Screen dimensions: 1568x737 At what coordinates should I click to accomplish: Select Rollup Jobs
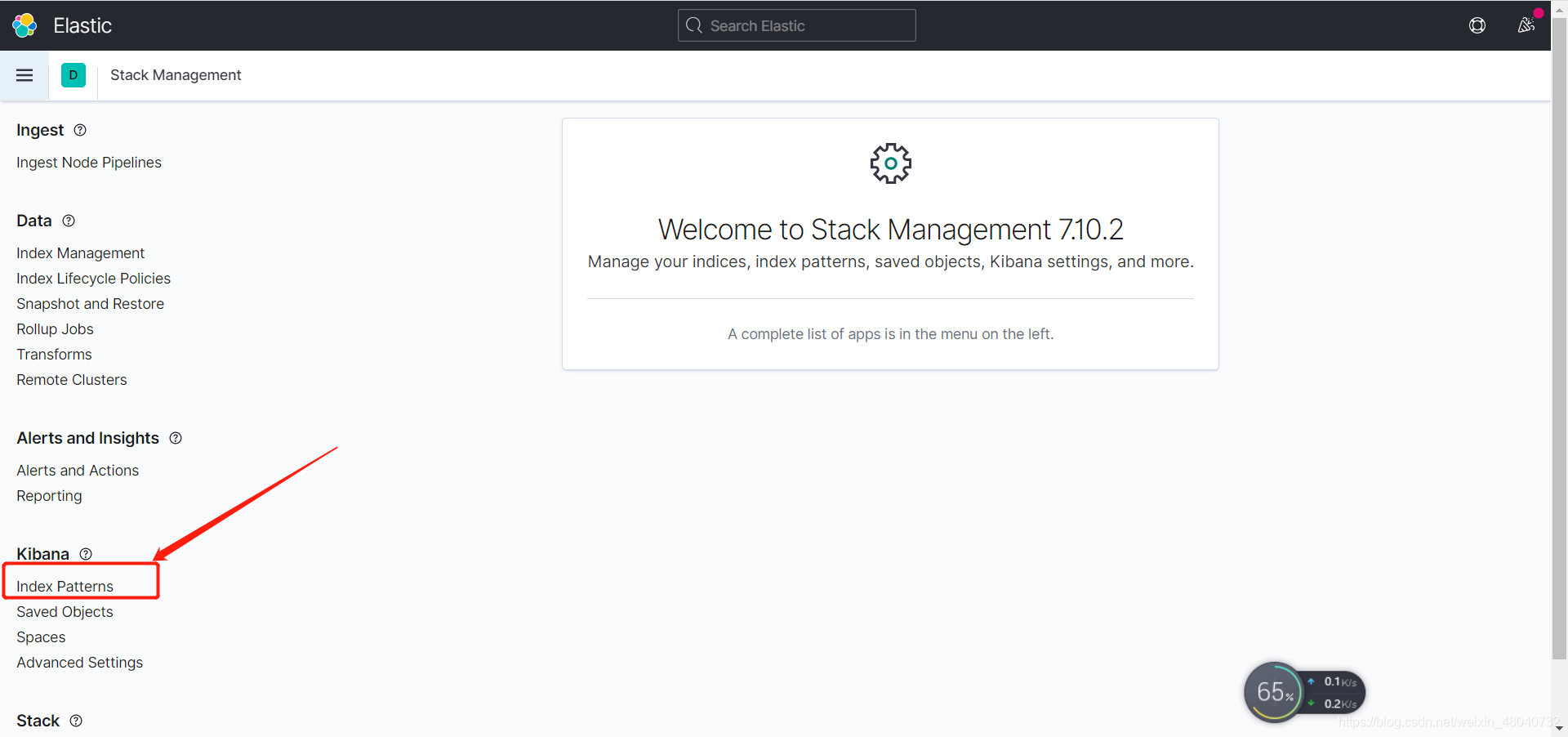(55, 329)
